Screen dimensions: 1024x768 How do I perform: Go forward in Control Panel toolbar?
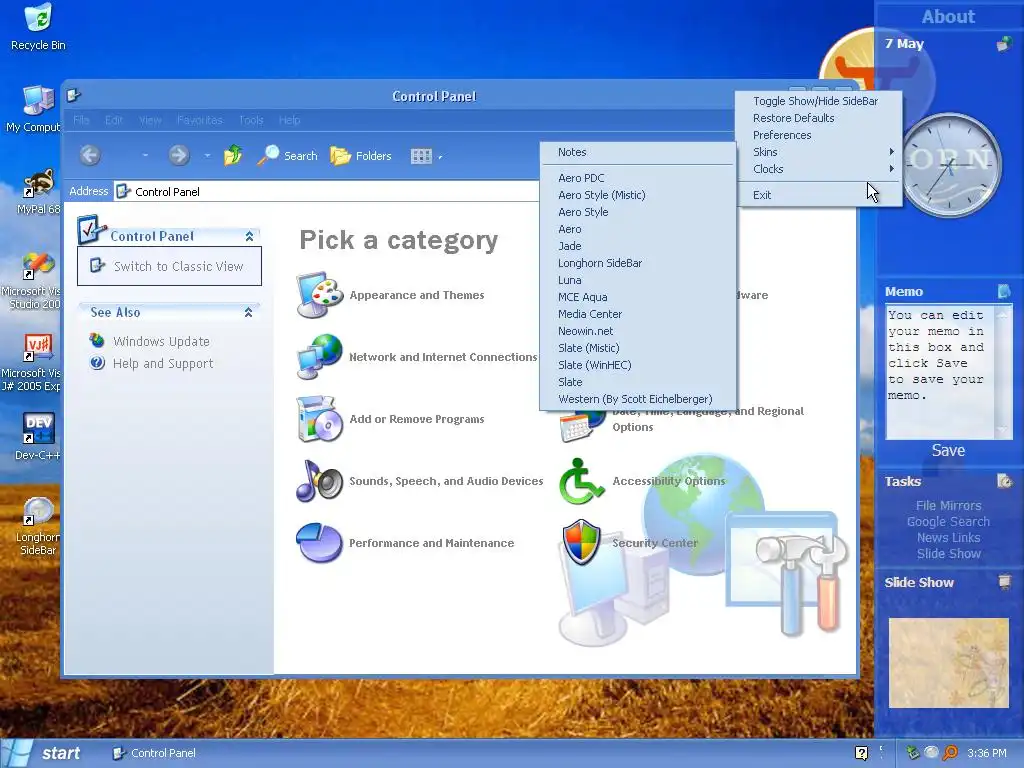(179, 155)
